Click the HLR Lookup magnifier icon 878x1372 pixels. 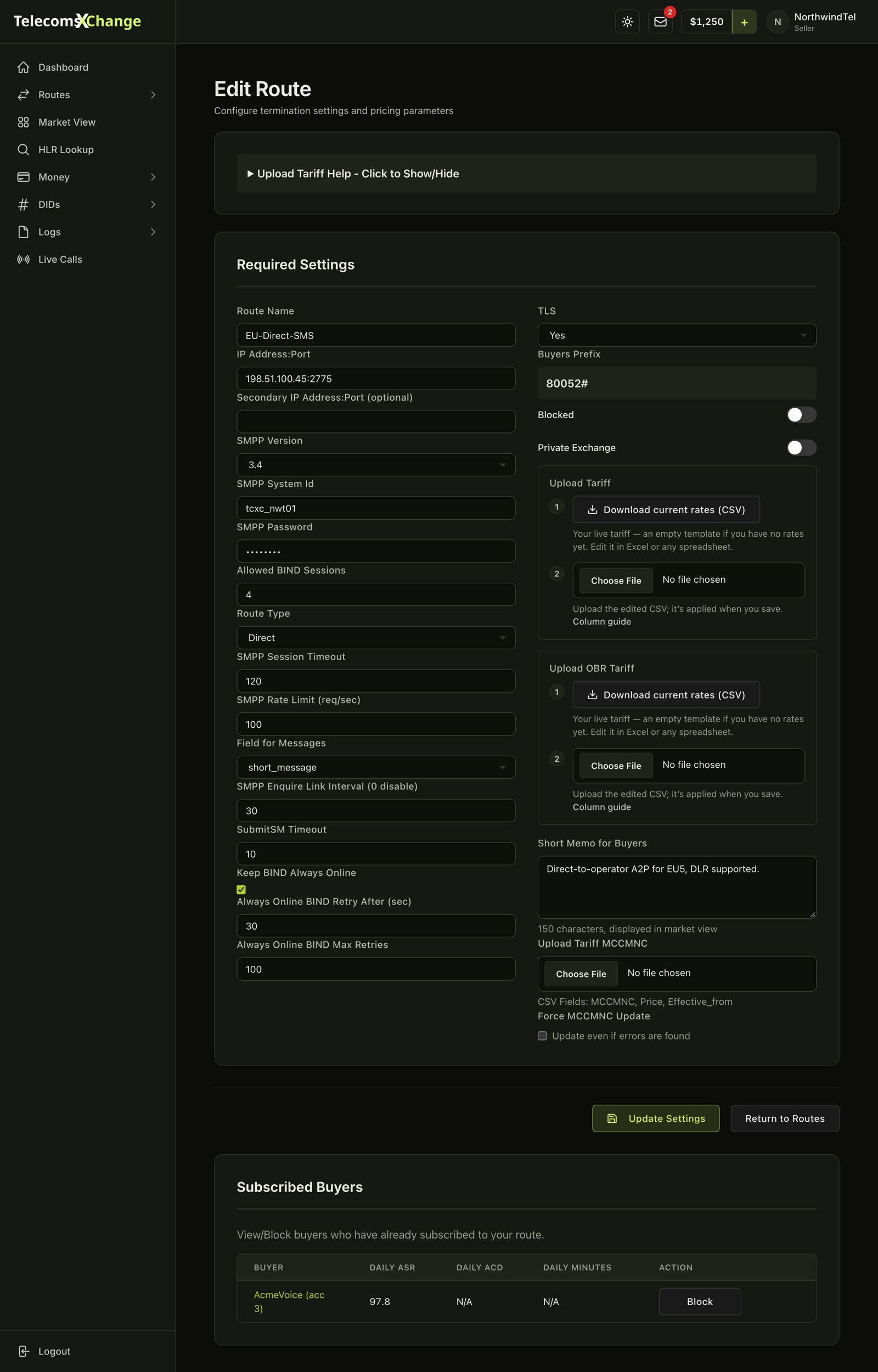click(x=24, y=149)
